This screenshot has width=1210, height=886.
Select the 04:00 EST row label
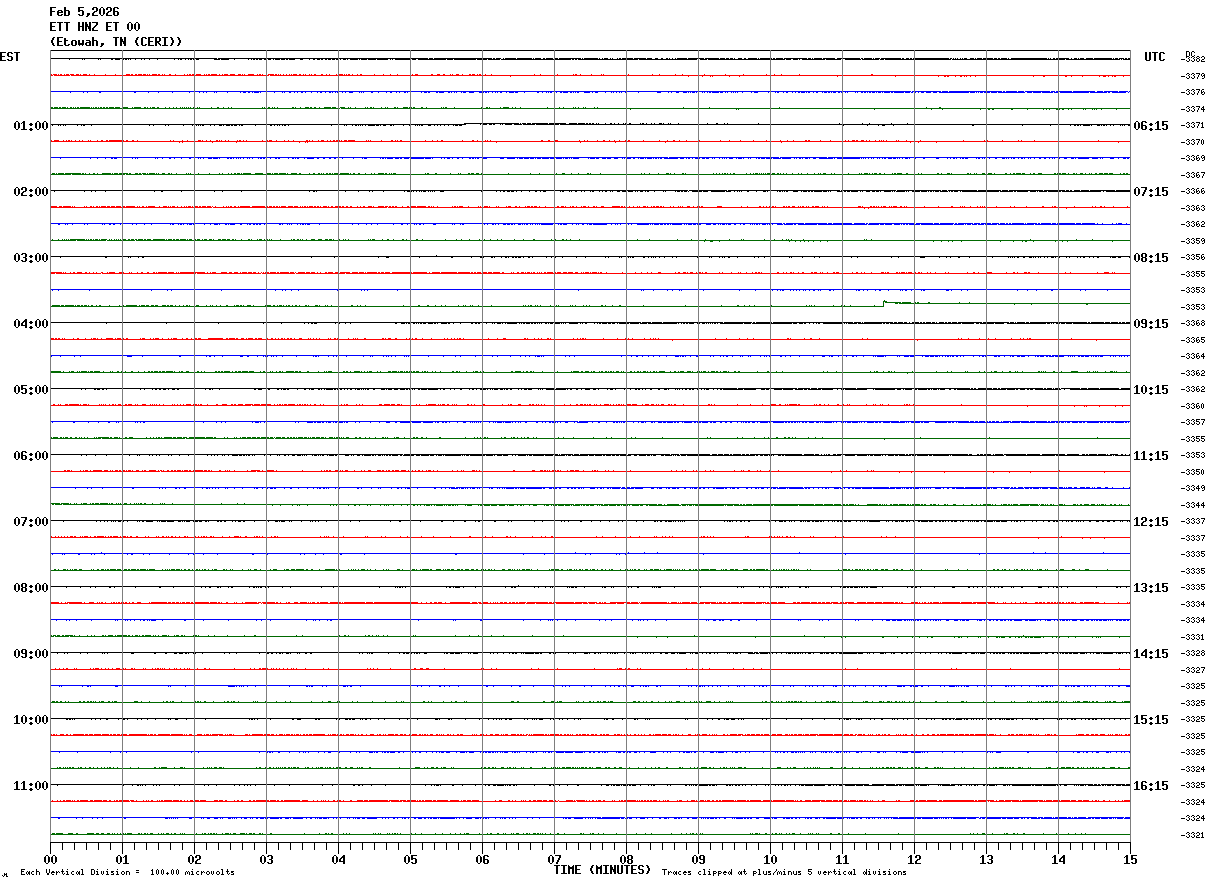[31, 324]
